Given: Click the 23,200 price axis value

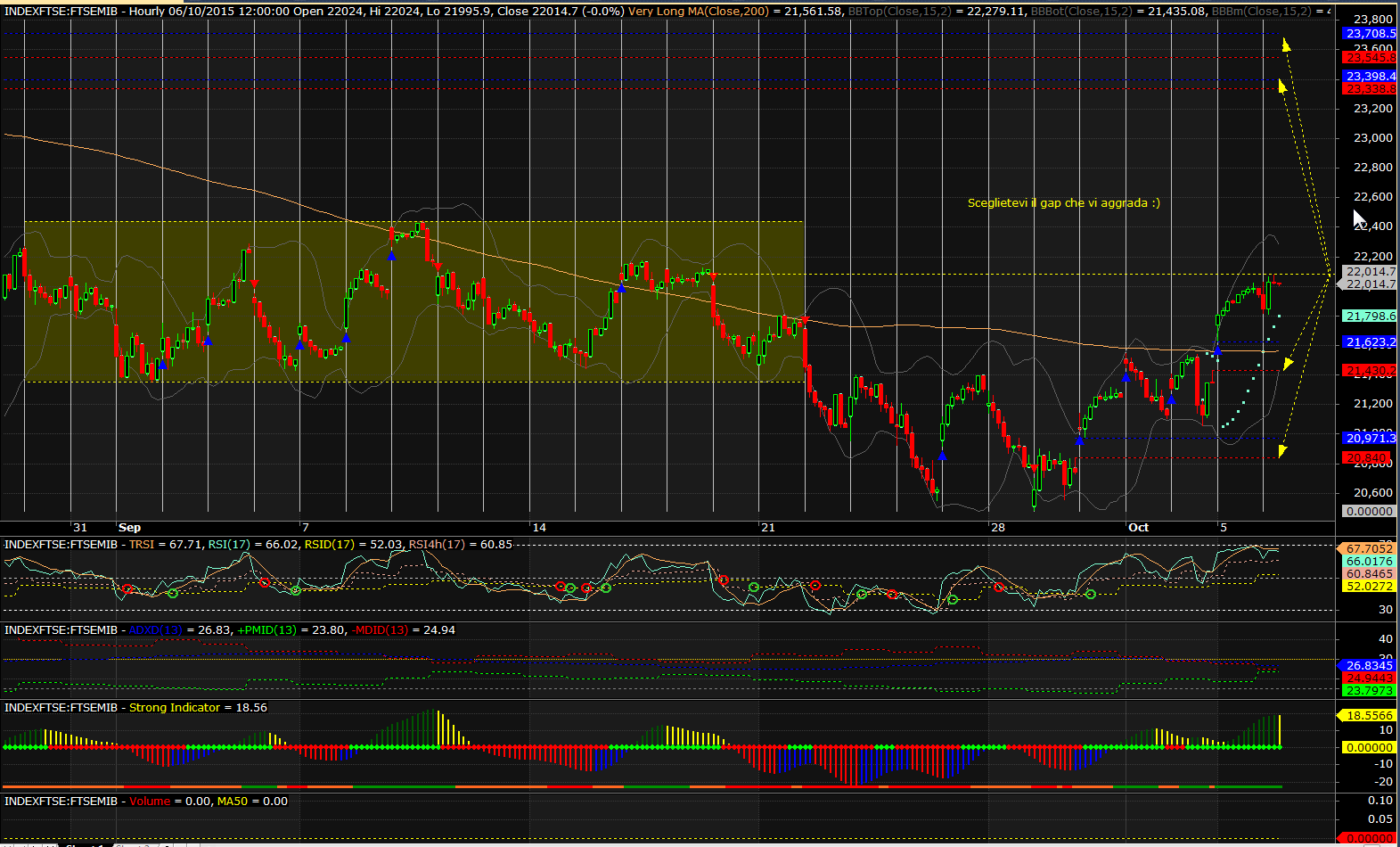Looking at the screenshot, I should point(1372,108).
